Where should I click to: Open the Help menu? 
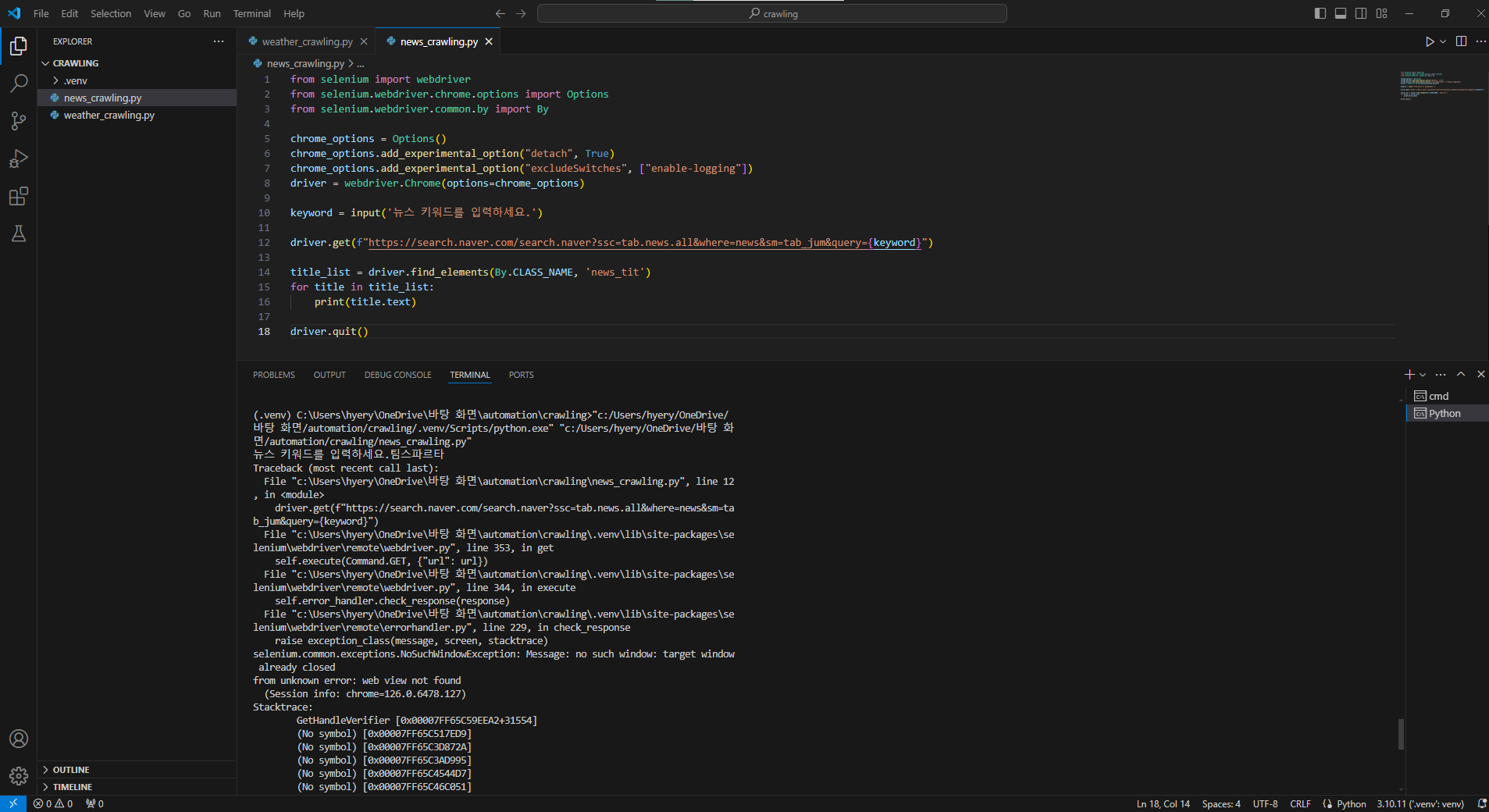tap(294, 13)
